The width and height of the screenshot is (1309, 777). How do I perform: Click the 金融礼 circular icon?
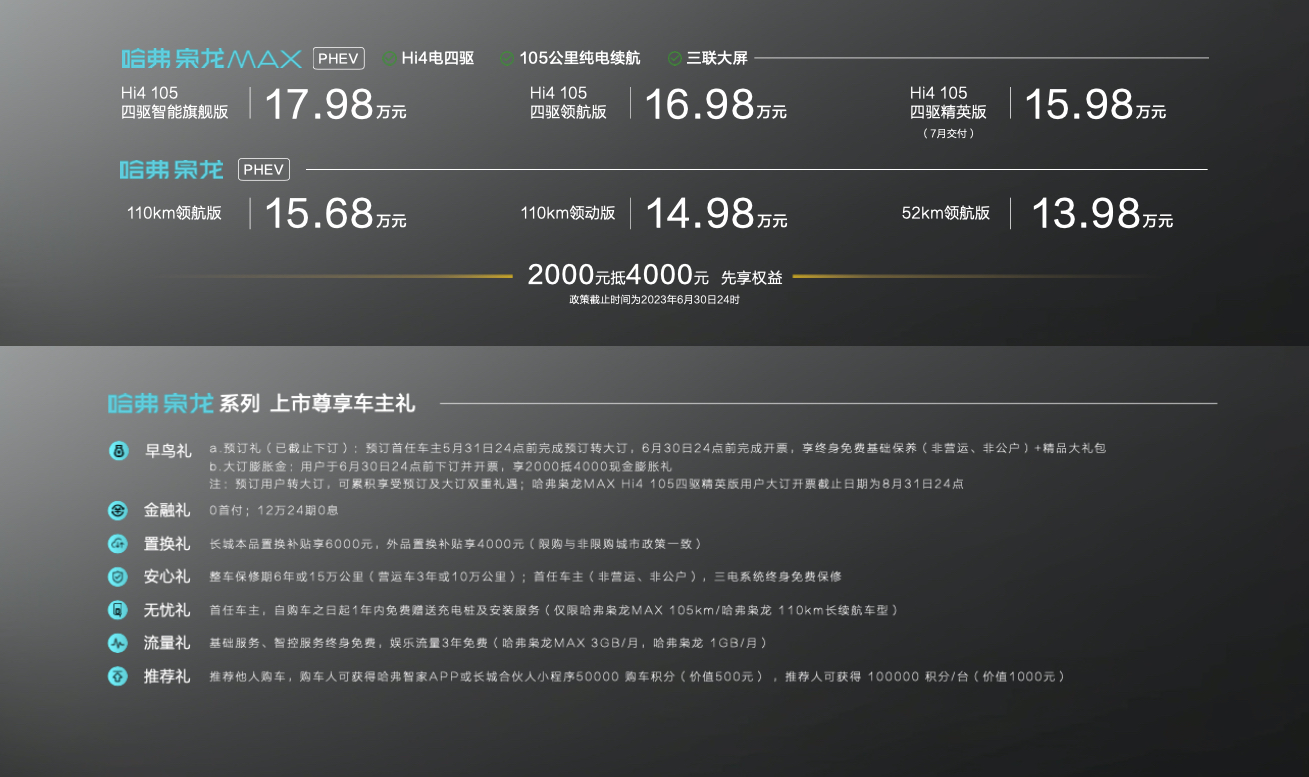pyautogui.click(x=118, y=511)
